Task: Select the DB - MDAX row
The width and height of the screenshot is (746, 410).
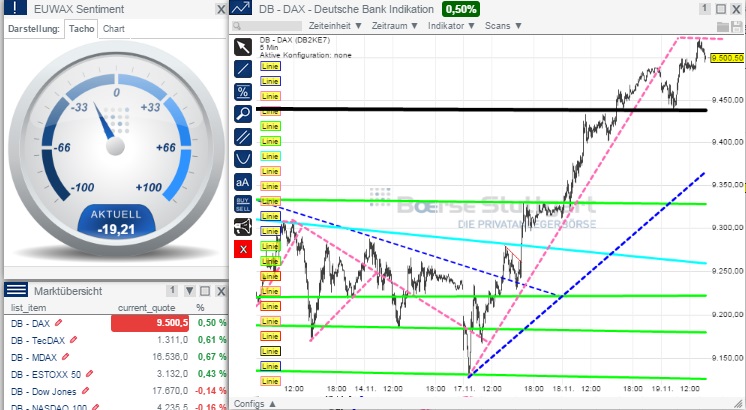Action: pos(116,357)
